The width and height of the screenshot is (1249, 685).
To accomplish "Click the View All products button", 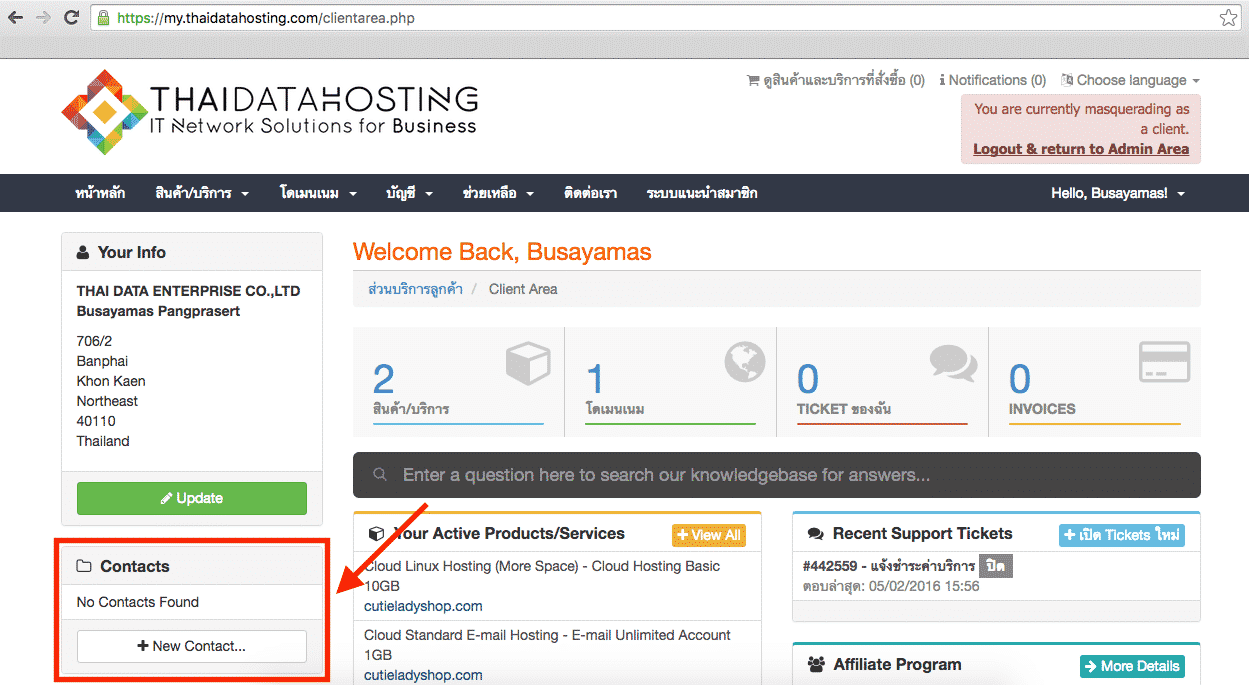I will [708, 535].
